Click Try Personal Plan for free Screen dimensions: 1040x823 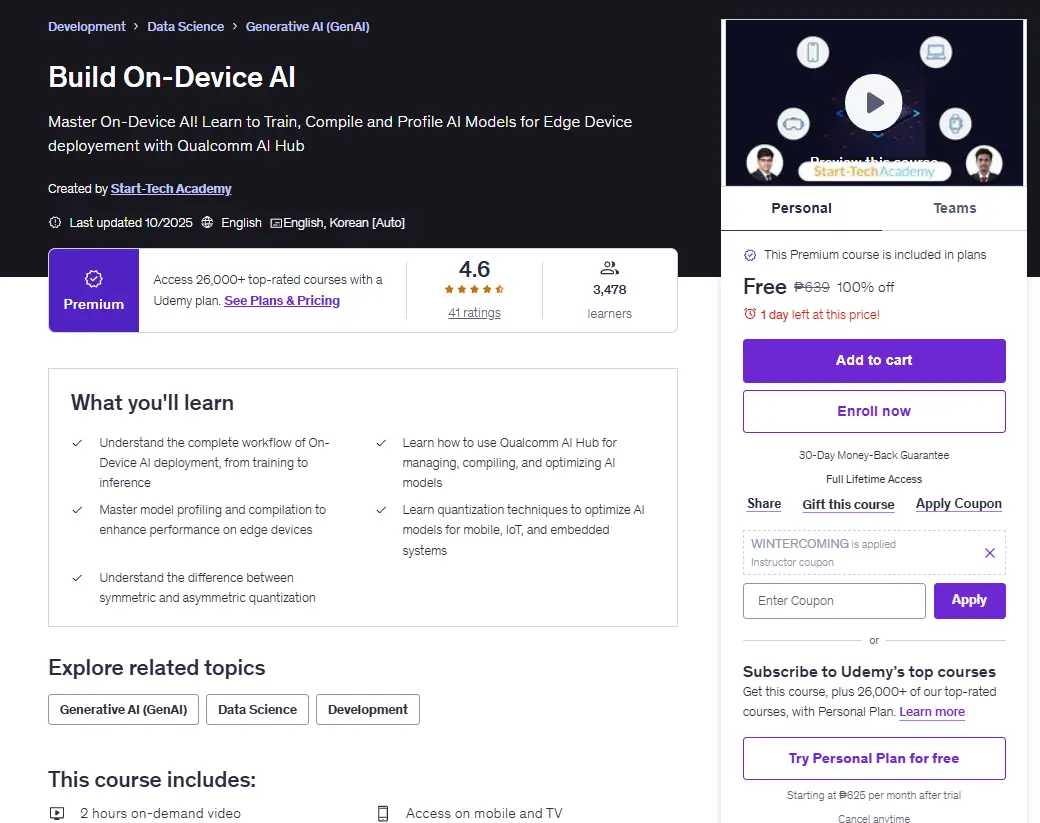point(874,758)
